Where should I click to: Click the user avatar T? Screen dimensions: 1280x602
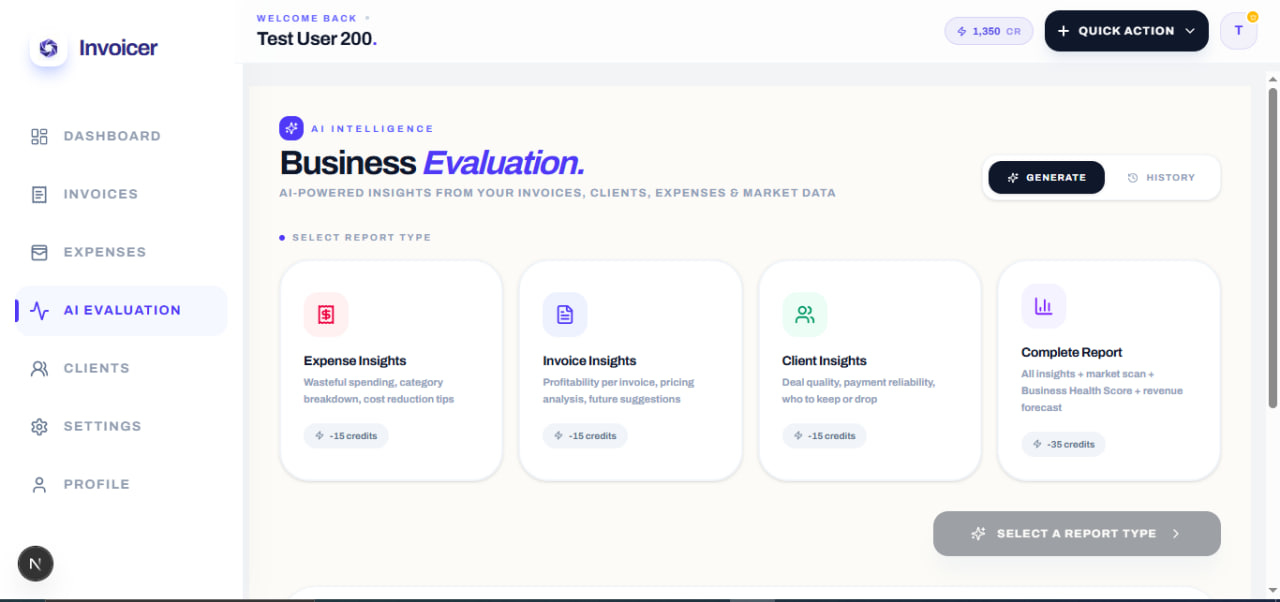[x=1239, y=30]
